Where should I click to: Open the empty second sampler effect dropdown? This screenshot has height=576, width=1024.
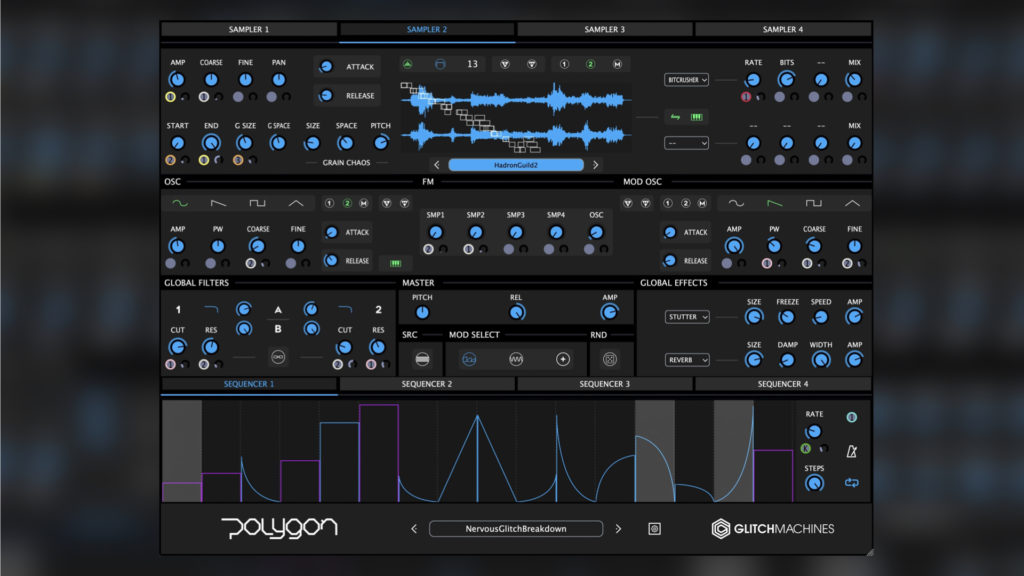click(x=686, y=143)
